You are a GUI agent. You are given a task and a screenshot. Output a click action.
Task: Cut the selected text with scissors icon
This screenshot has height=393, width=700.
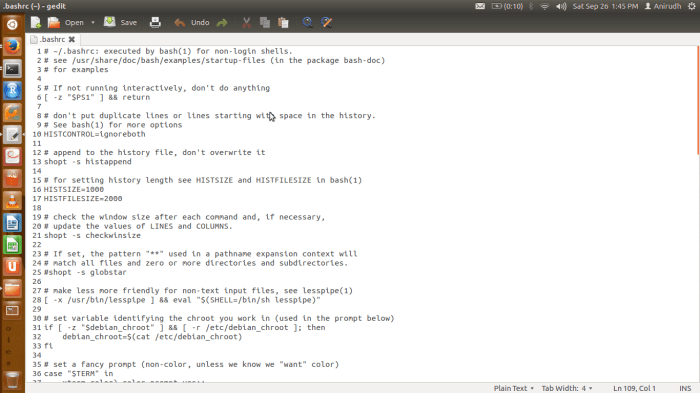pos(246,22)
